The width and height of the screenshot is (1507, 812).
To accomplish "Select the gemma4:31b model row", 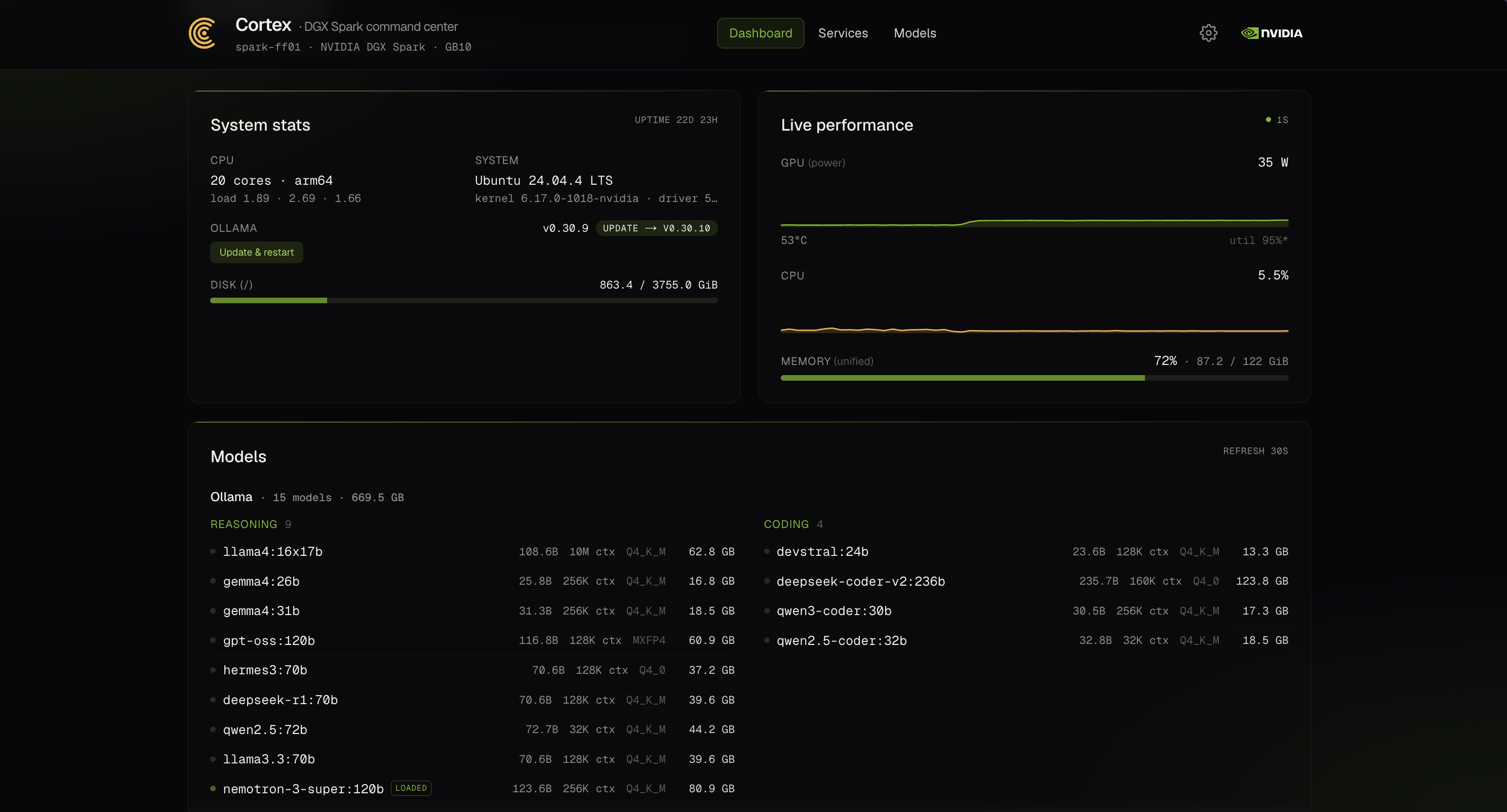I will 472,611.
